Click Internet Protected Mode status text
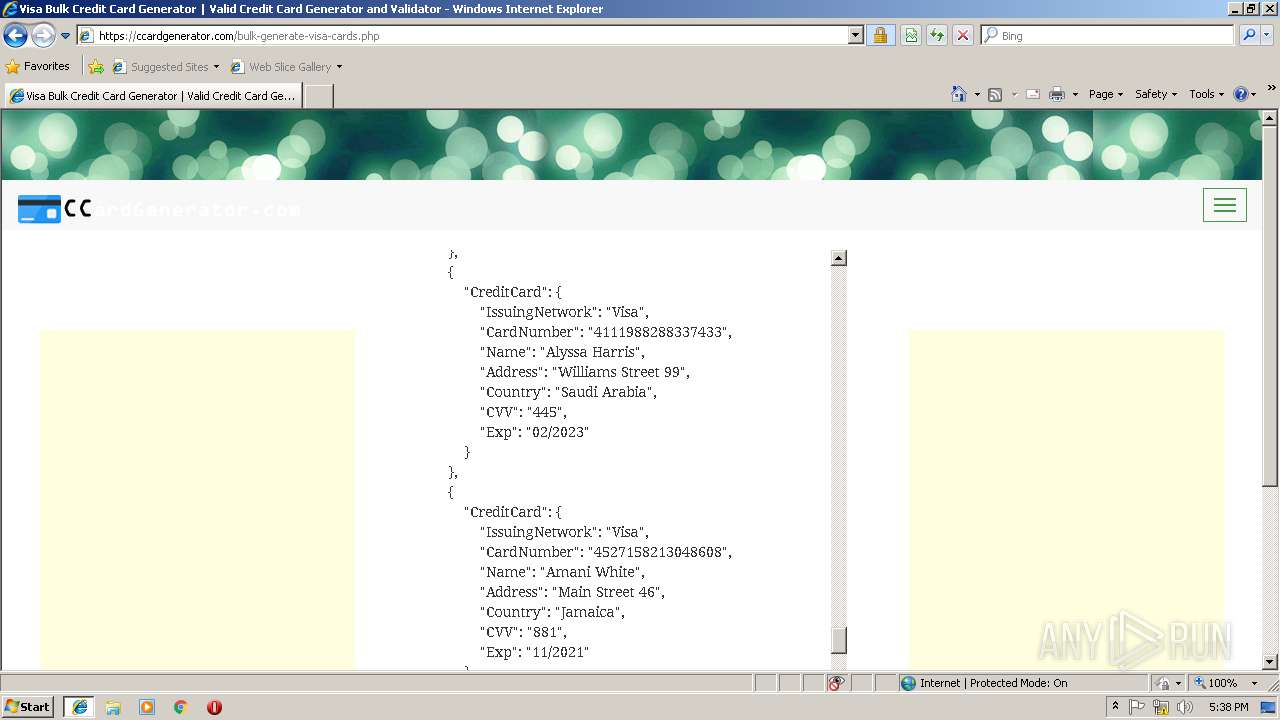This screenshot has height=720, width=1280. coord(993,683)
